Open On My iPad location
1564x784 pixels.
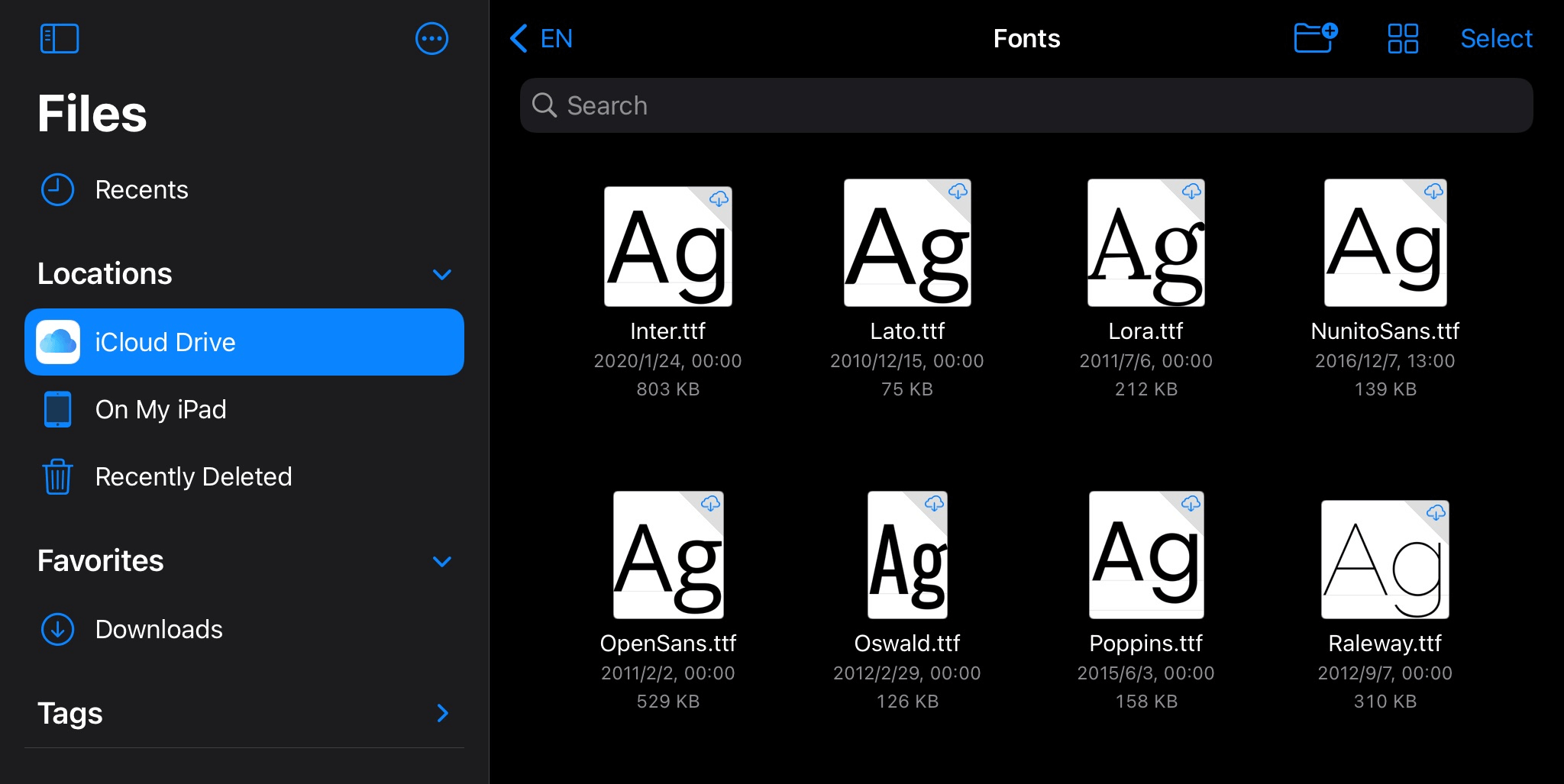pos(244,409)
